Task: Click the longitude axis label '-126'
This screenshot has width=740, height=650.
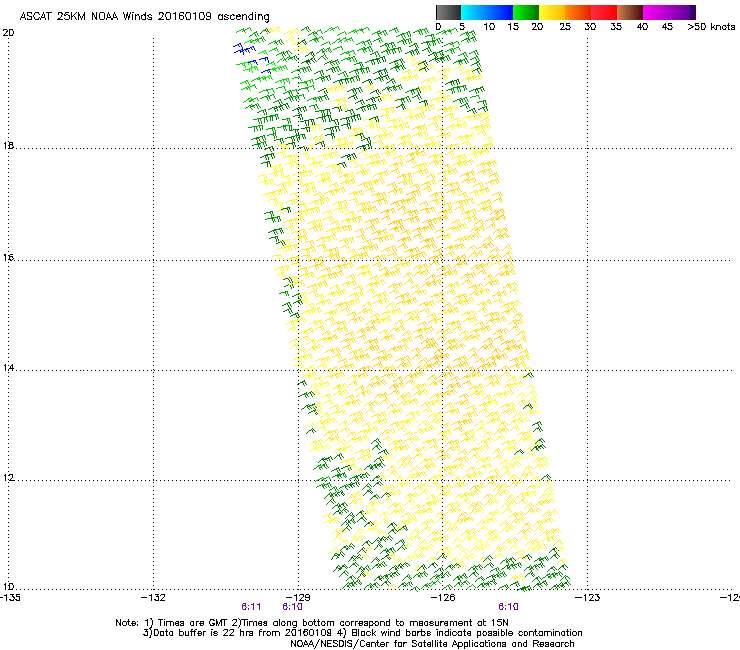Action: click(443, 598)
